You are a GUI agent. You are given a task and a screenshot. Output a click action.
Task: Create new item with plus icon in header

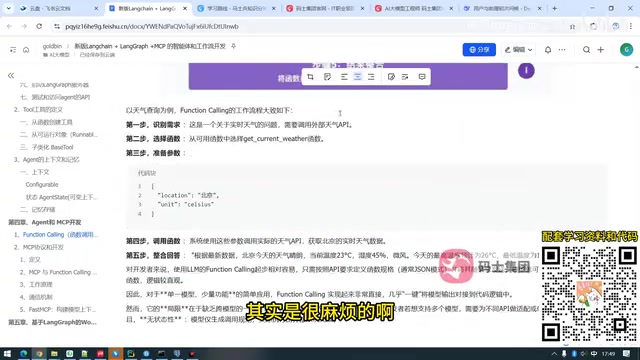(x=600, y=50)
